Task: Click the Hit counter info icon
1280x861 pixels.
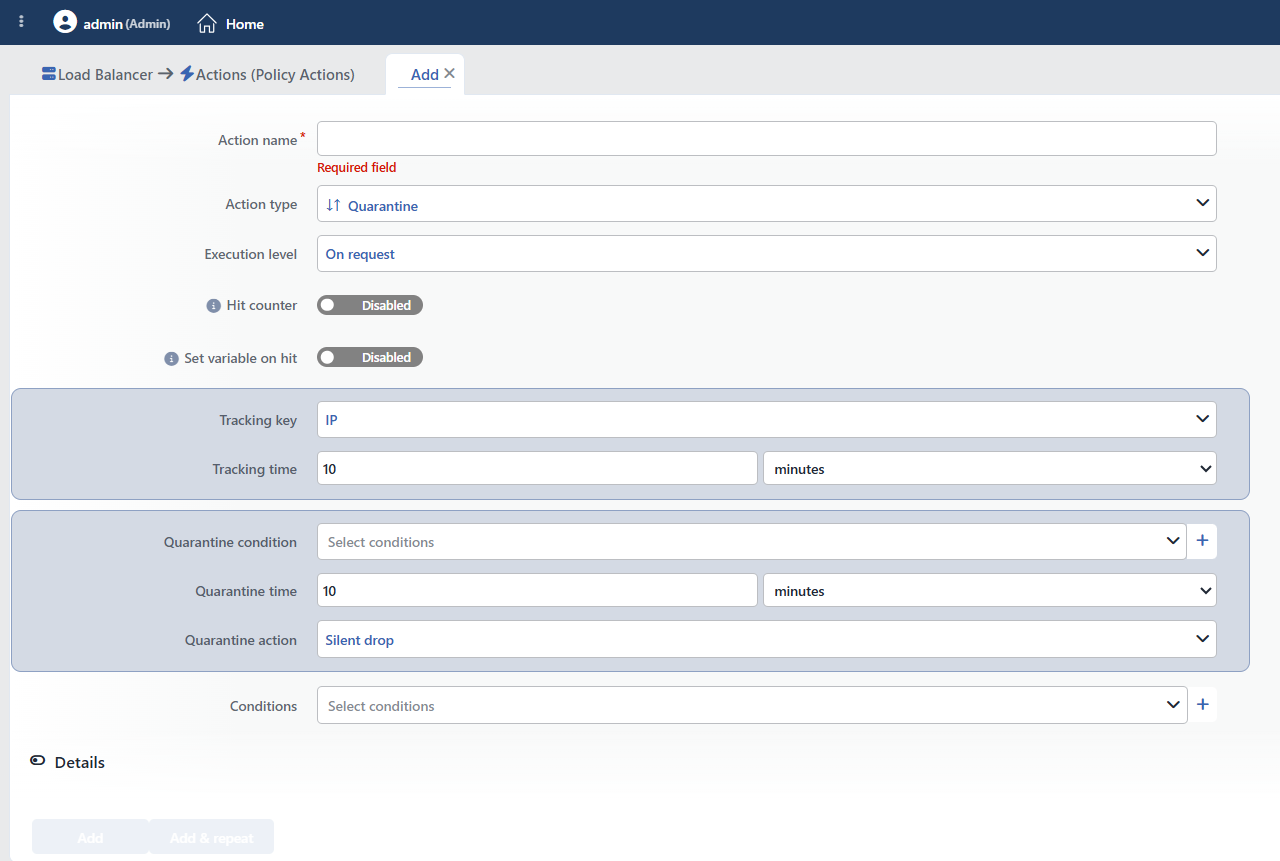Action: 213,306
